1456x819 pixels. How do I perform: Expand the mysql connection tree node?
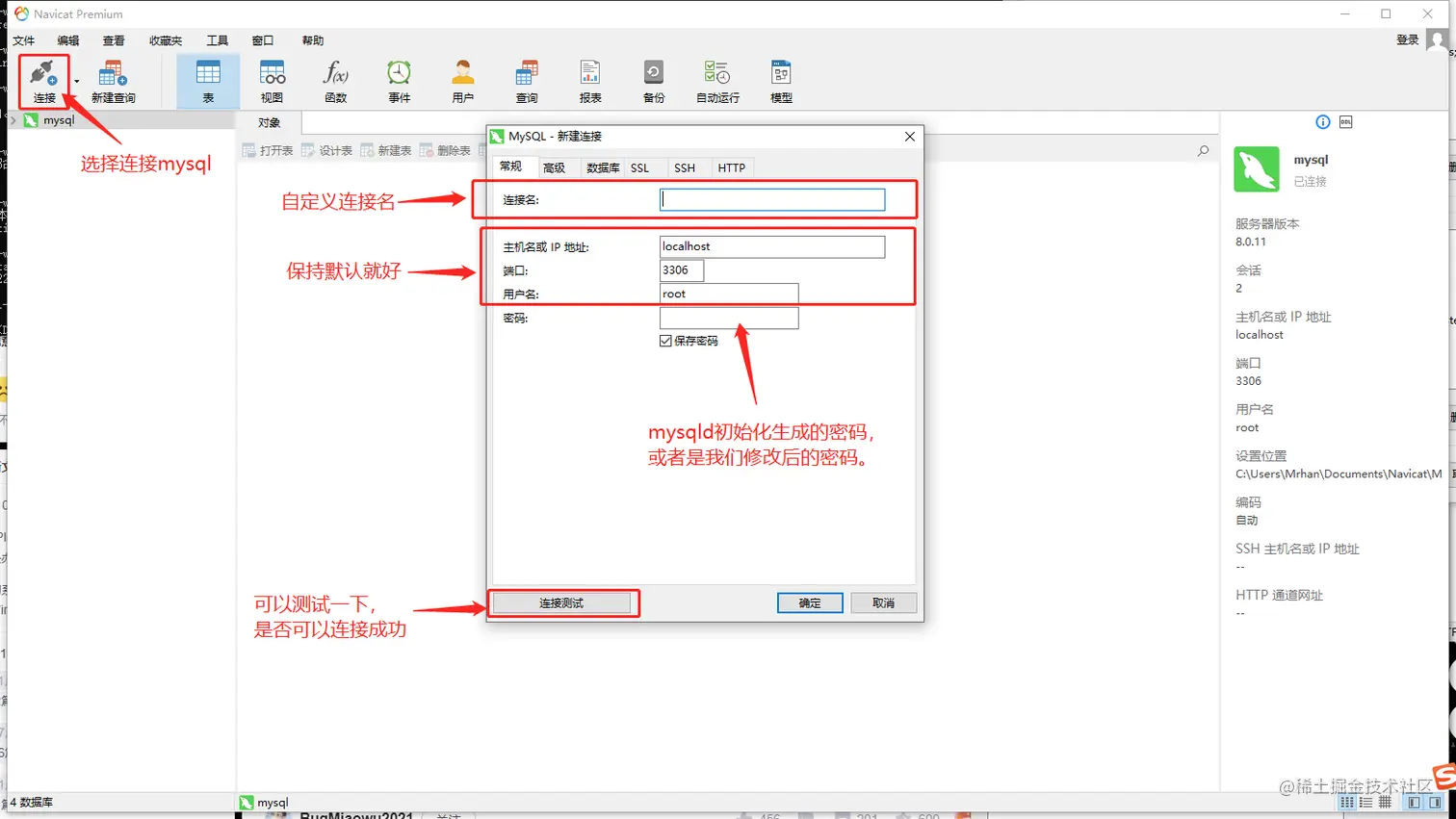(13, 120)
